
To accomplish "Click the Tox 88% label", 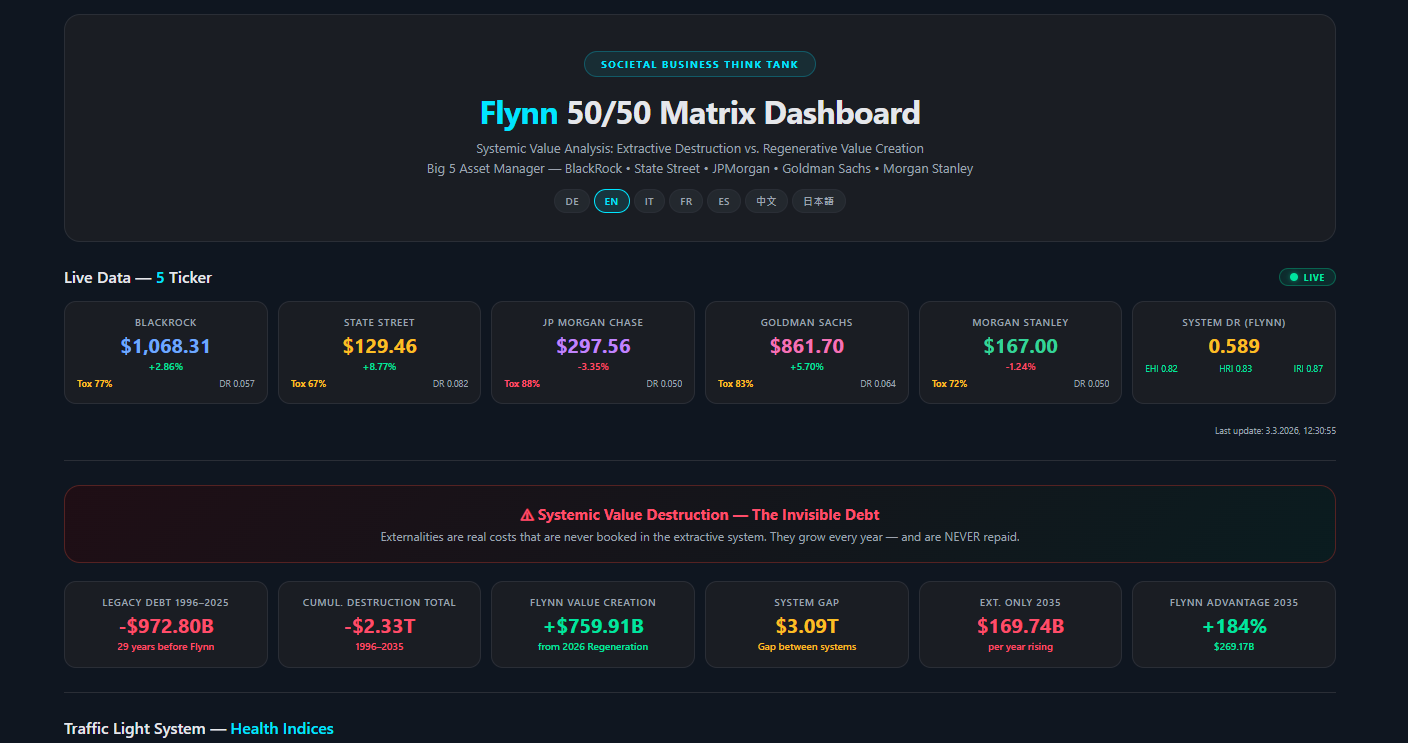I will [522, 384].
